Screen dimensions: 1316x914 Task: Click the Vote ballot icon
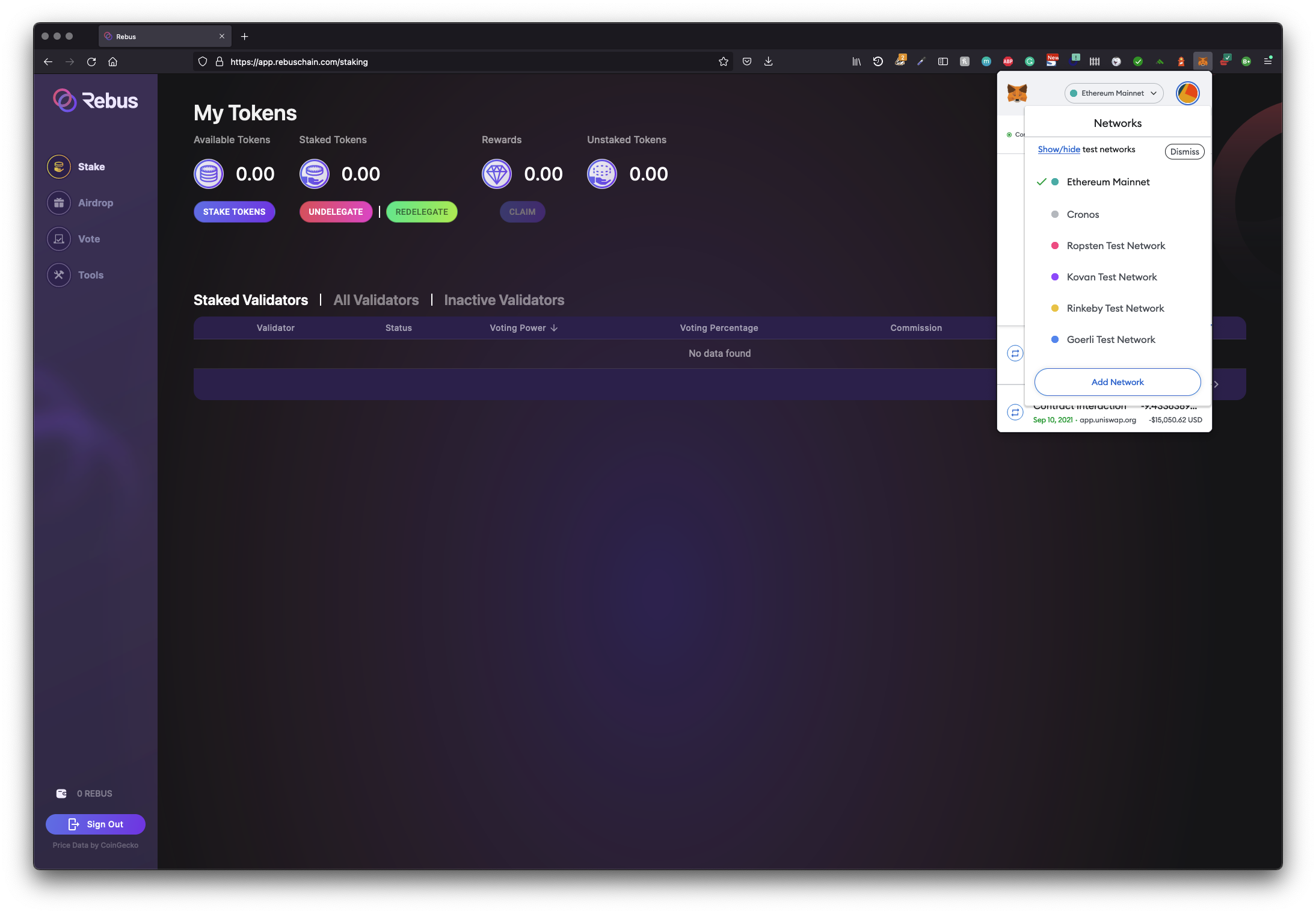[59, 239]
